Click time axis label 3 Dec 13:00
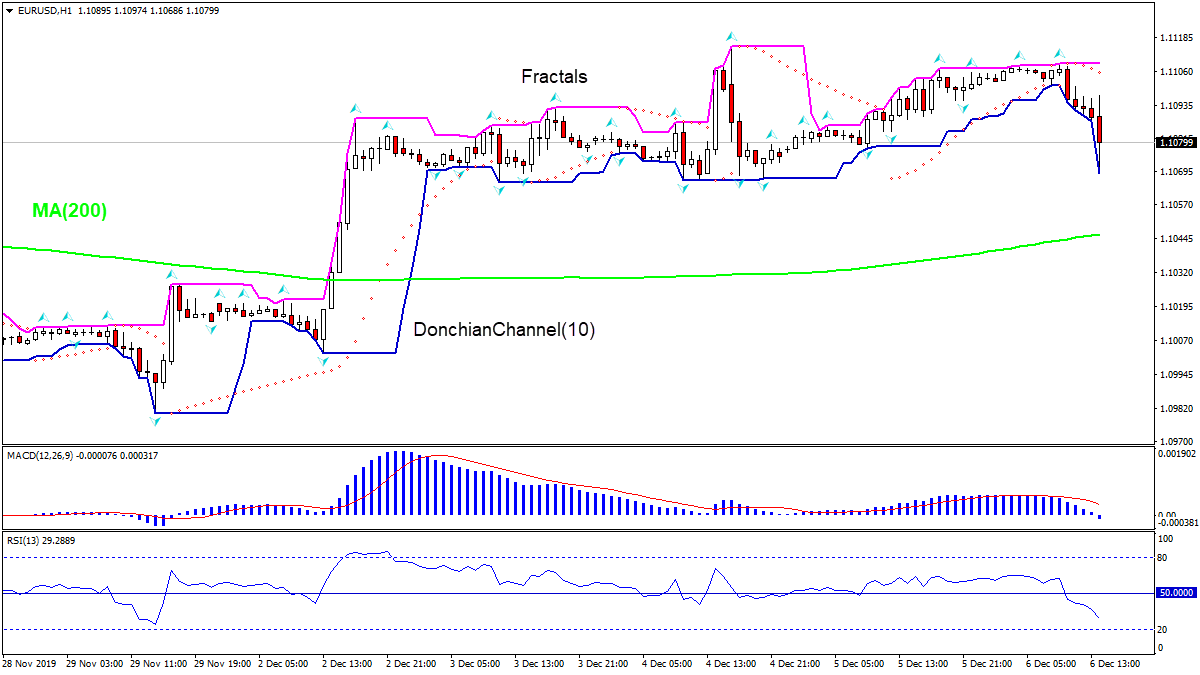This screenshot has height=675, width=1200. click(x=541, y=663)
